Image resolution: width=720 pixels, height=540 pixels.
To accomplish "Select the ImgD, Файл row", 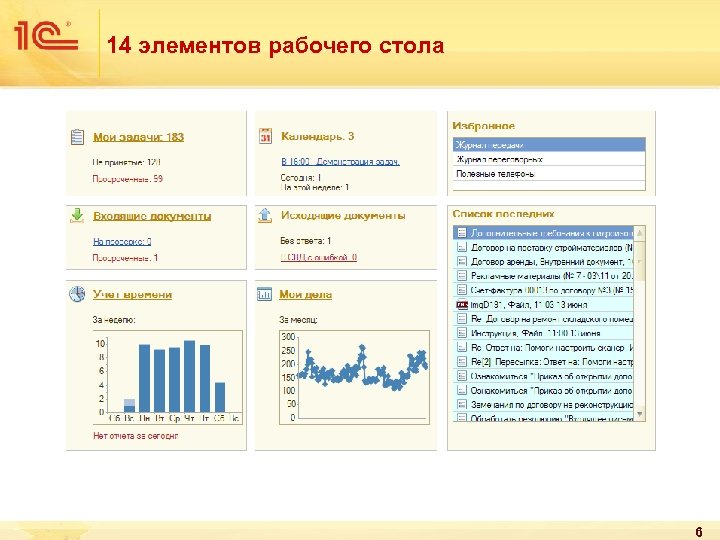I will click(x=543, y=304).
